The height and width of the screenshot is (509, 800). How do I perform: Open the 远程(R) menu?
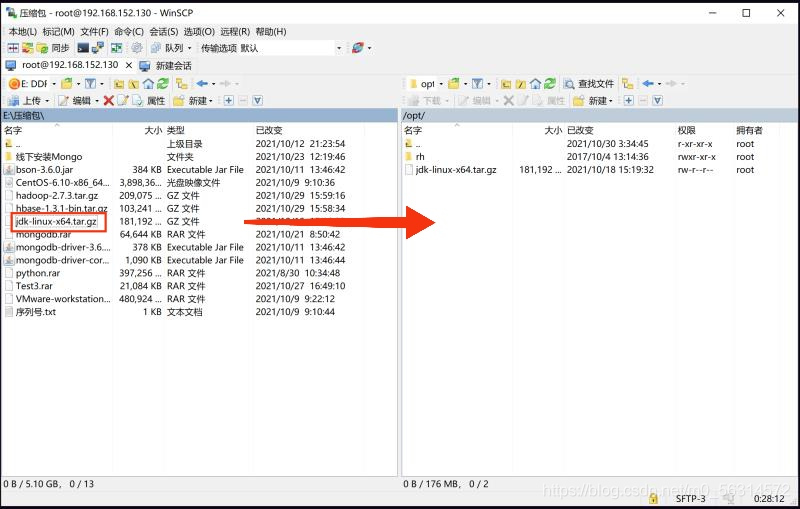click(235, 32)
